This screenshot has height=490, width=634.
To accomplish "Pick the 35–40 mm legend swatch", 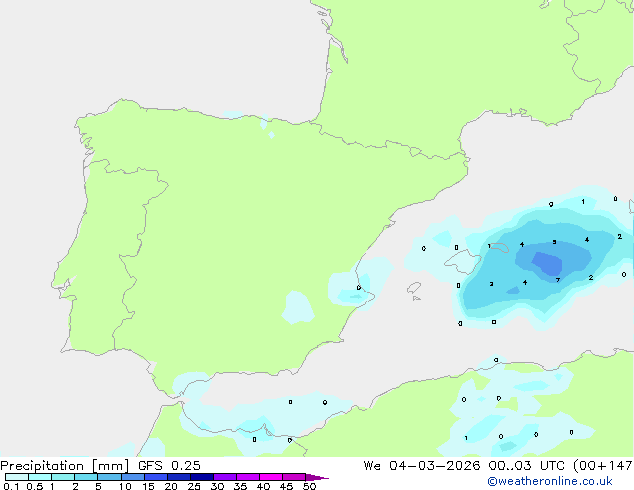I will point(248,477).
